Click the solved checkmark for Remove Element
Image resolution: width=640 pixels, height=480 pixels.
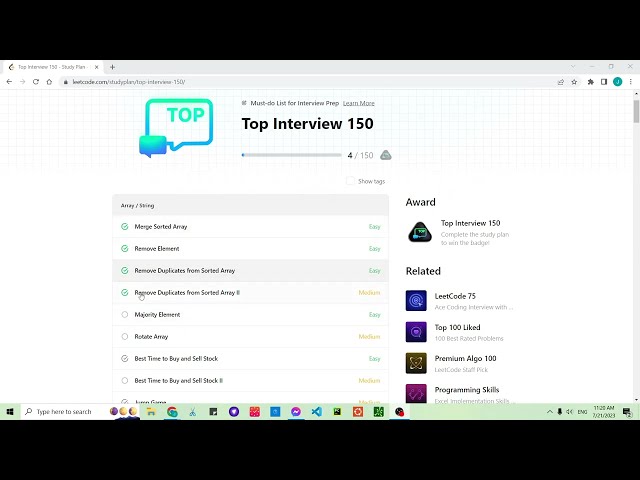pyautogui.click(x=125, y=249)
